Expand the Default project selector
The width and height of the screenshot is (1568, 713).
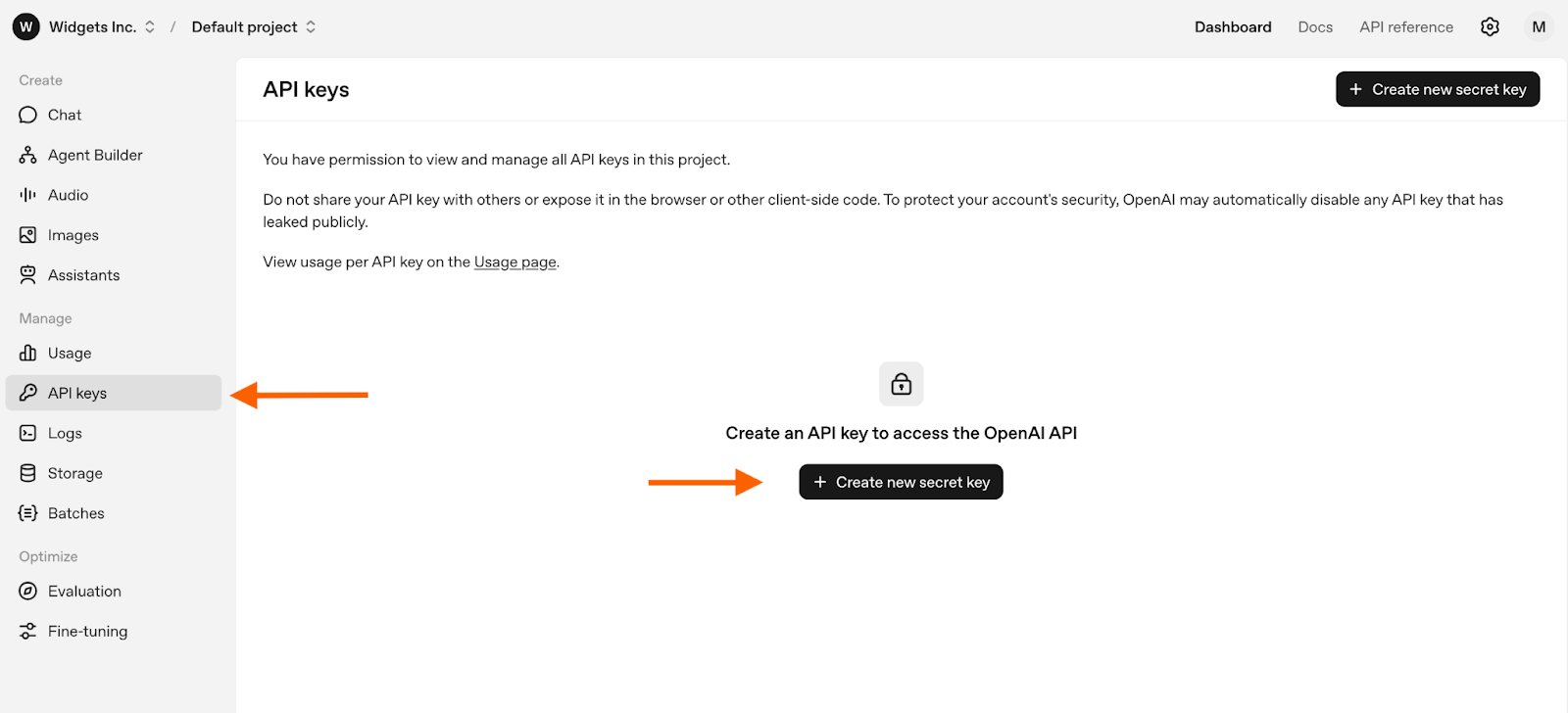click(x=254, y=27)
